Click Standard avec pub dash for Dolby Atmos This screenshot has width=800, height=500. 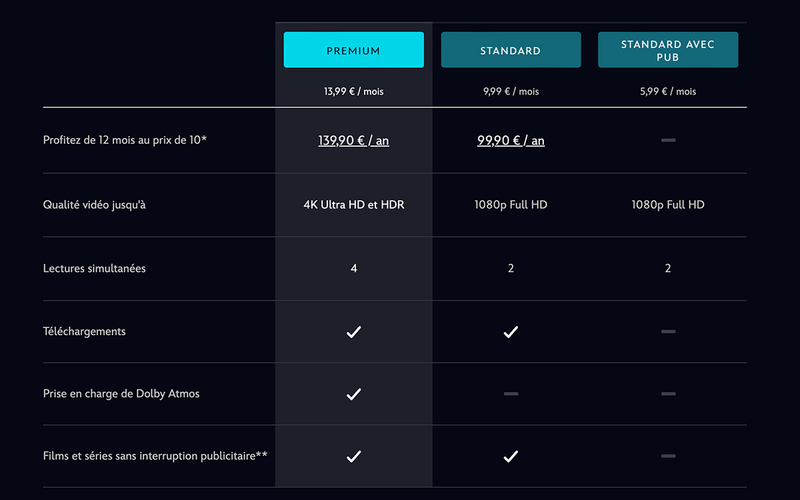tap(667, 394)
